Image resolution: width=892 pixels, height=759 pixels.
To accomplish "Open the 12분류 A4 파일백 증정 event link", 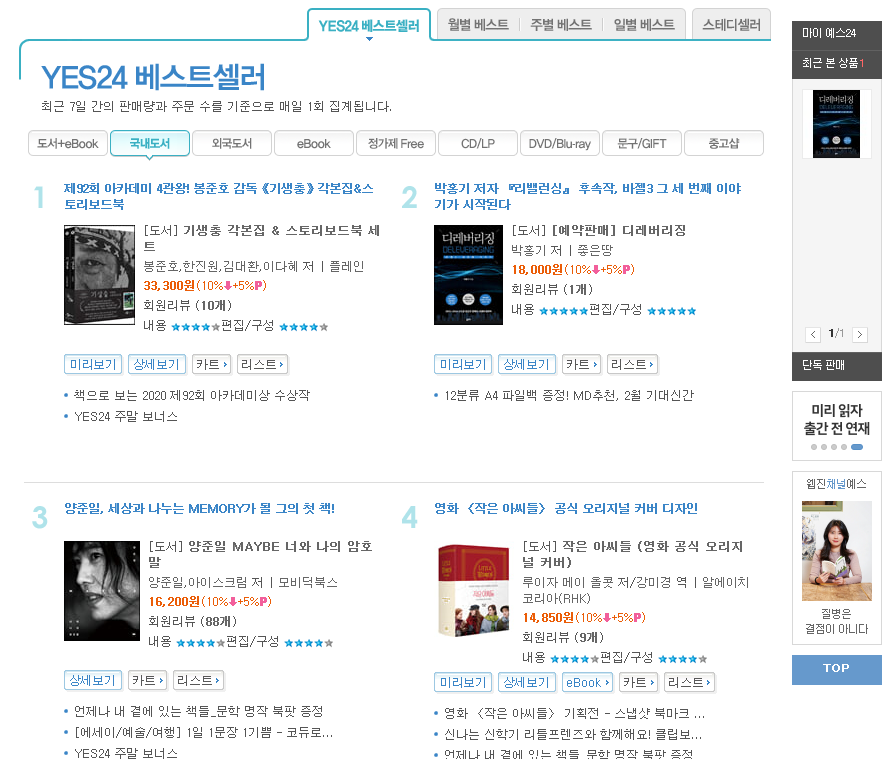I will tap(569, 395).
